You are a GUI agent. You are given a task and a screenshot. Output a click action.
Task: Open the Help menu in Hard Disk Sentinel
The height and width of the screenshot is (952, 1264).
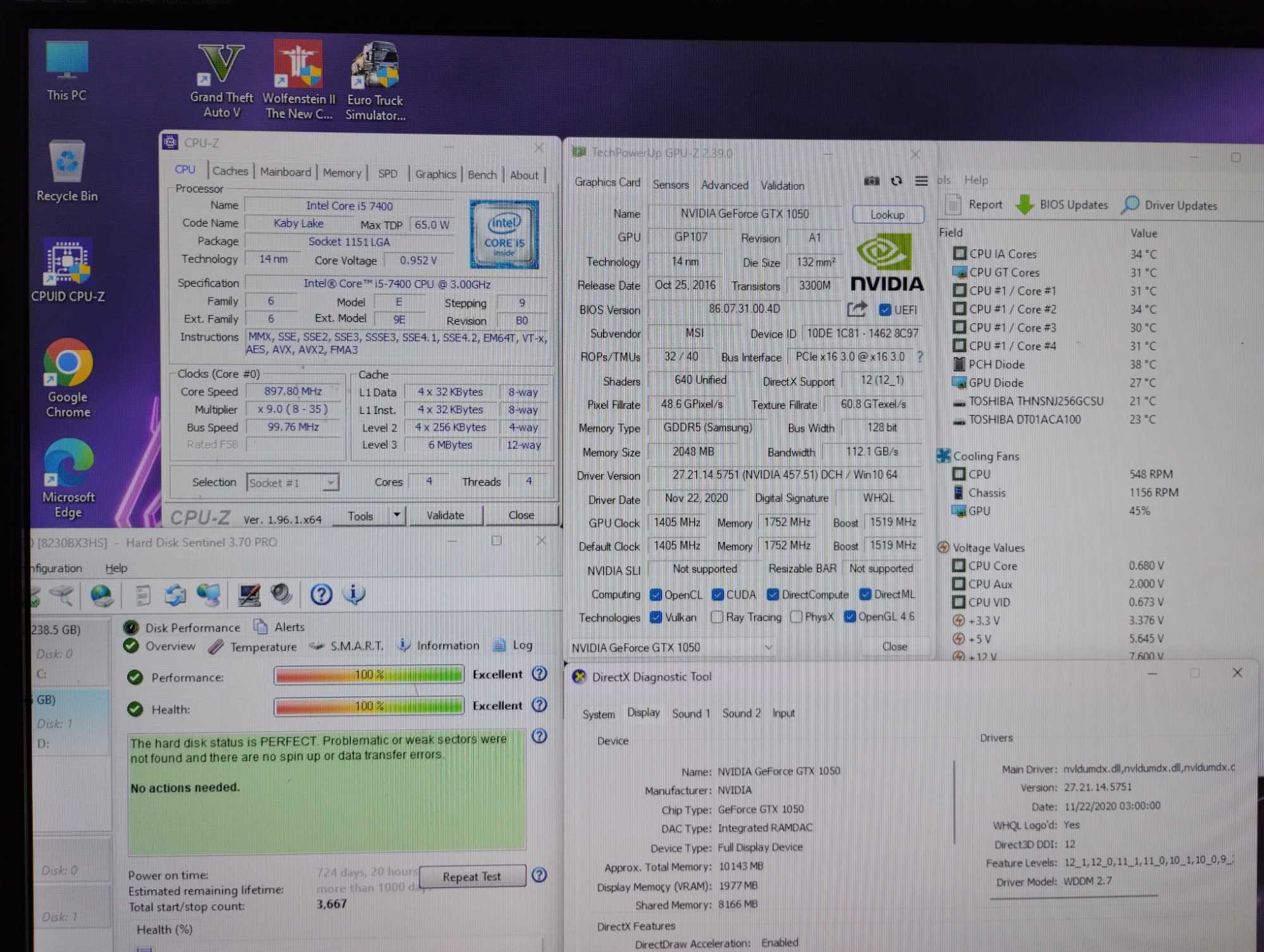(x=116, y=568)
